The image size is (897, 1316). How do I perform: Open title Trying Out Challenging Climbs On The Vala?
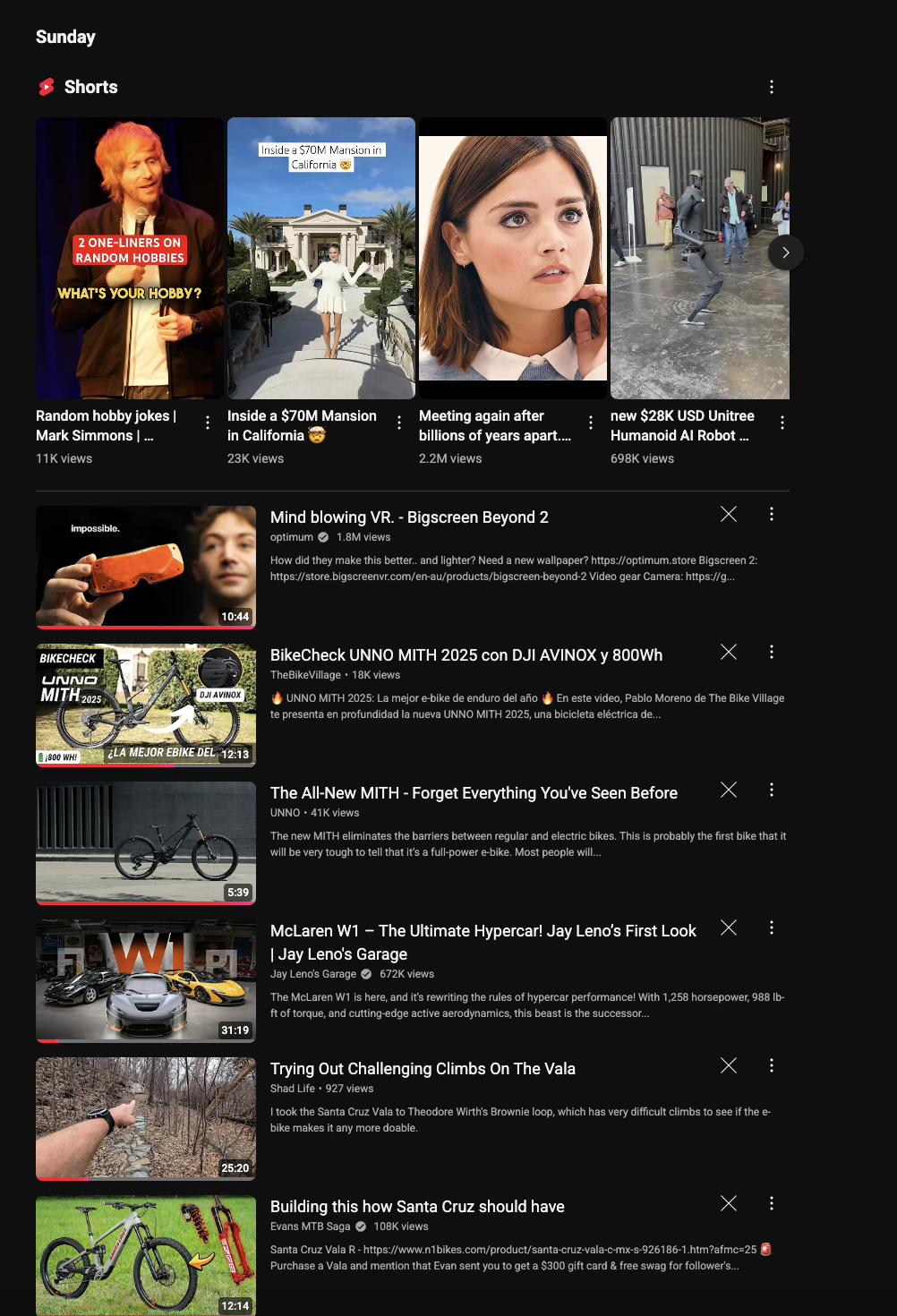point(423,1069)
